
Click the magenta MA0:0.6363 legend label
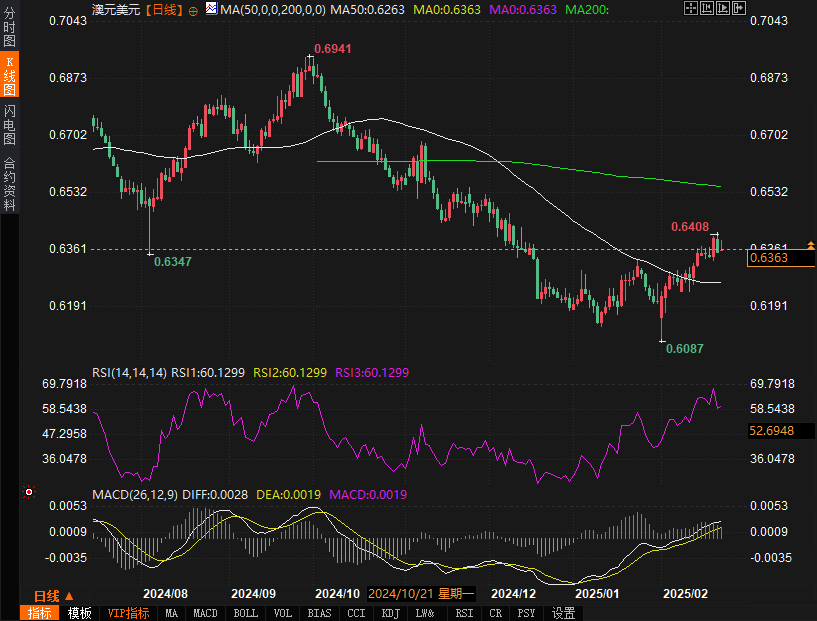tap(523, 9)
